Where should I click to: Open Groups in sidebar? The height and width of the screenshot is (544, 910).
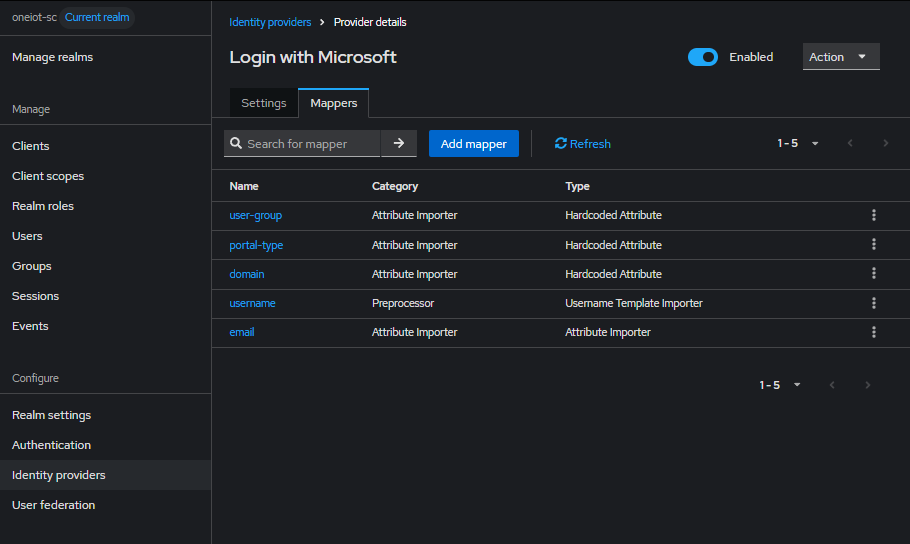106,266
